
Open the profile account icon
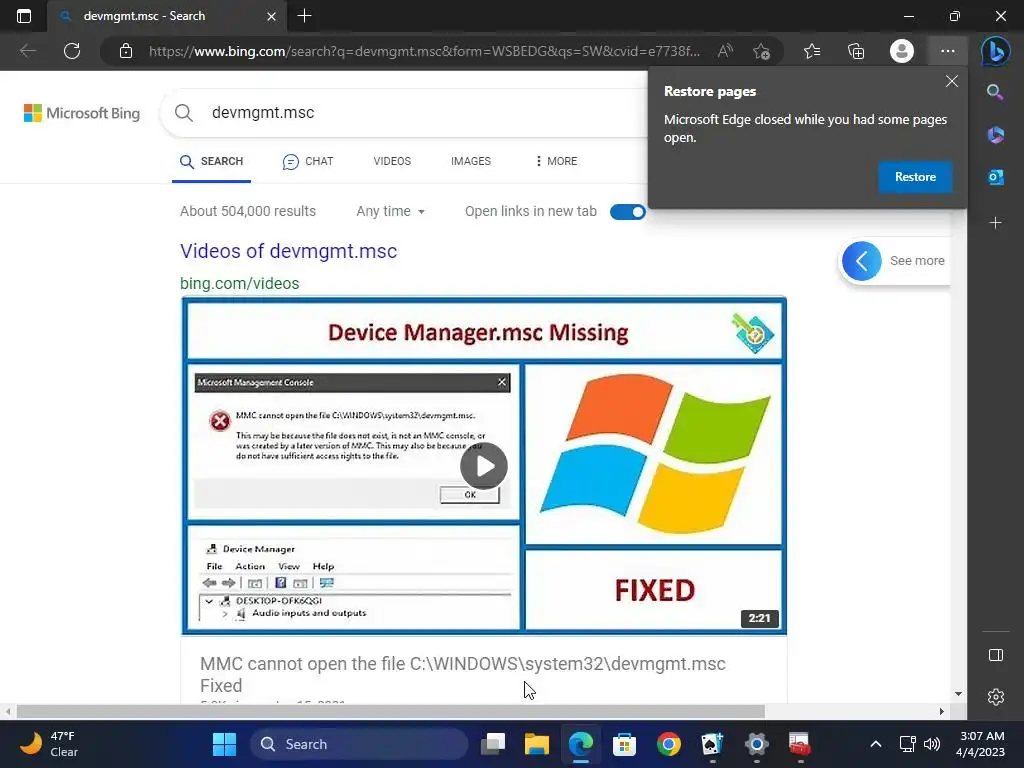click(902, 51)
